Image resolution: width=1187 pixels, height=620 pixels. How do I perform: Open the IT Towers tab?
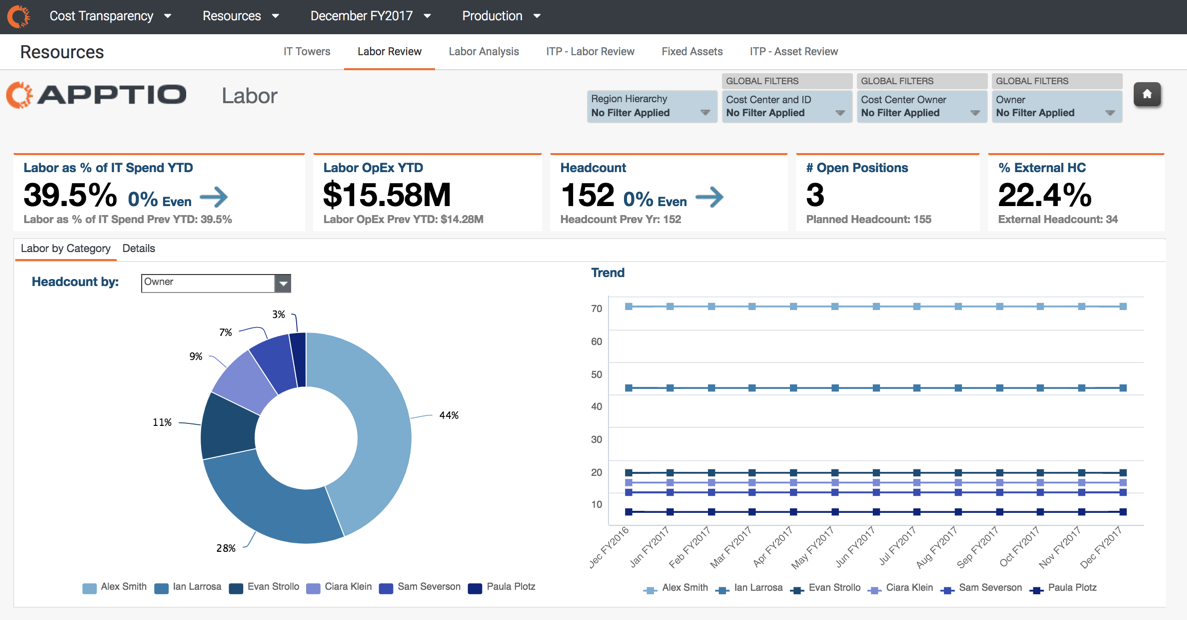pyautogui.click(x=307, y=51)
